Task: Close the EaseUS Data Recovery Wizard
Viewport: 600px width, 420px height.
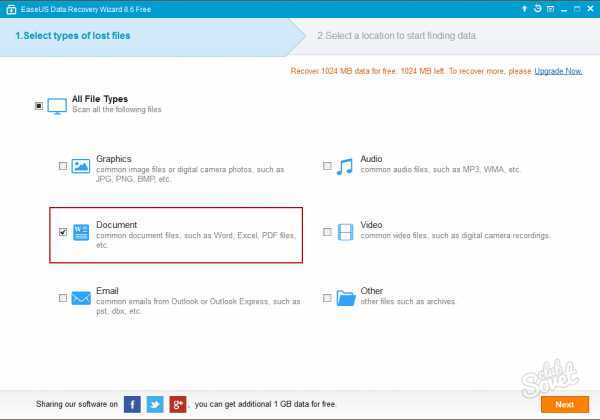Action: point(590,9)
